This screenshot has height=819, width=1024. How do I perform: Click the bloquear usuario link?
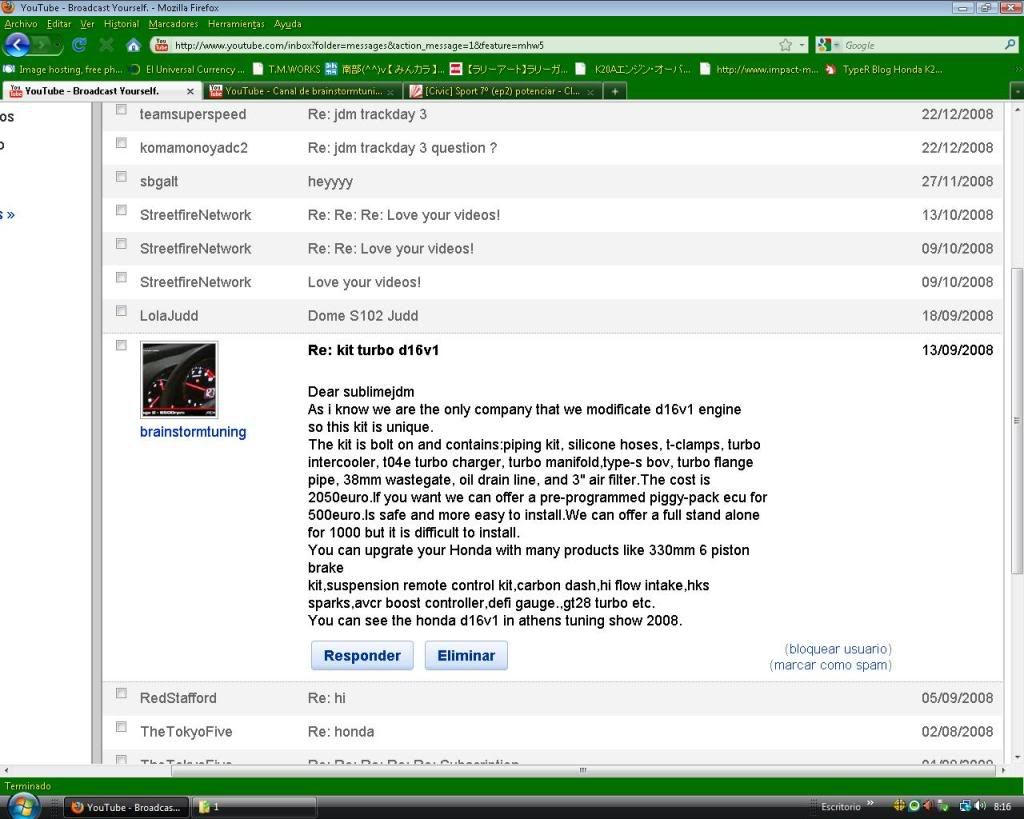(x=838, y=649)
